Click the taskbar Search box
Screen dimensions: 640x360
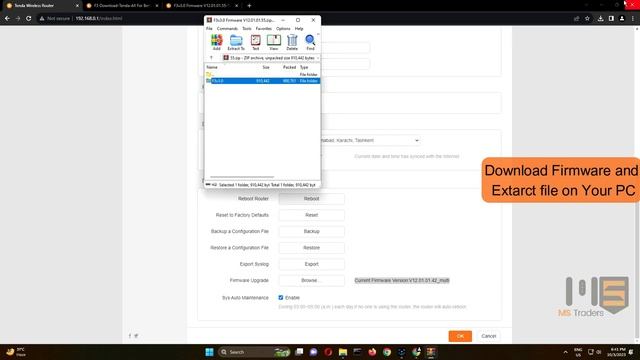[254, 352]
